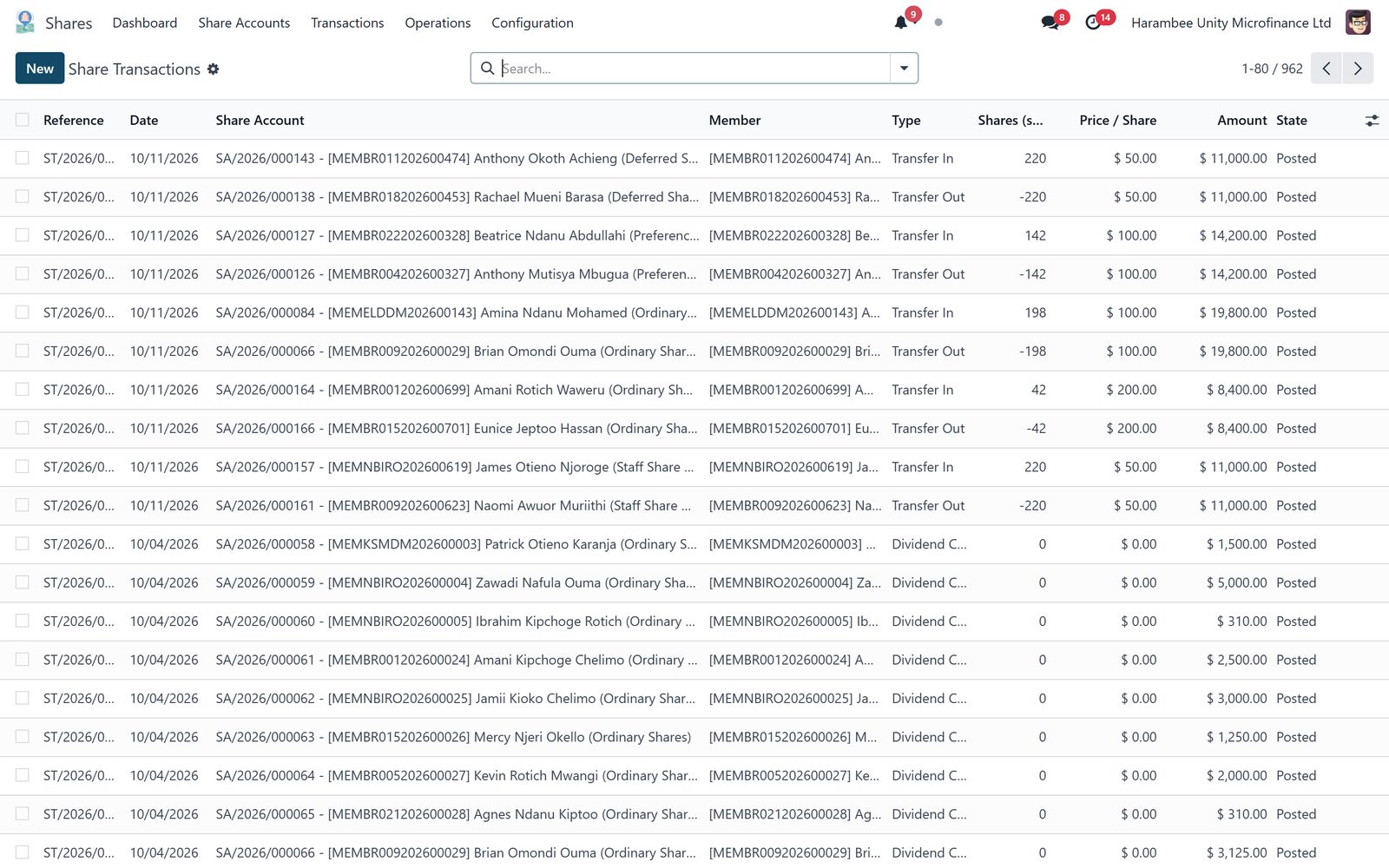Open the optional columns adjust icon
The height and width of the screenshot is (868, 1389).
1372,121
